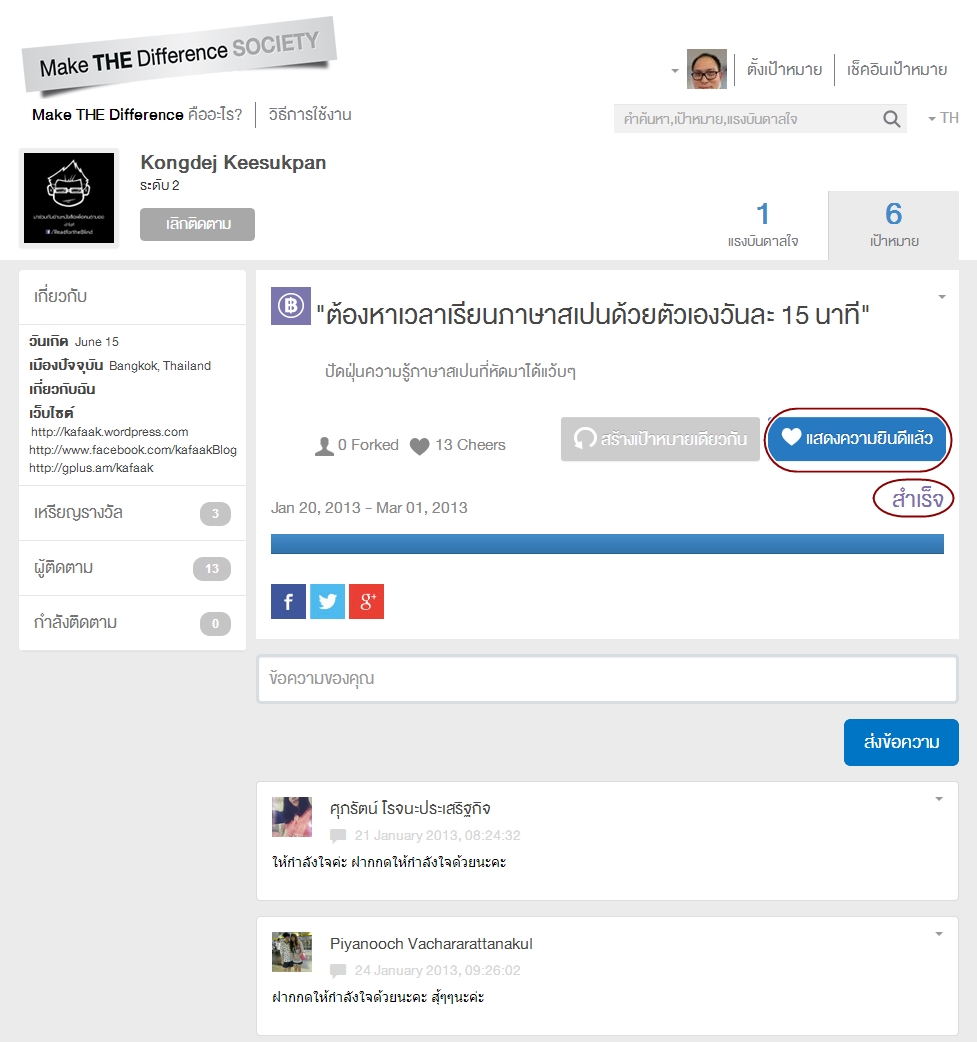Open Make THE Difference คืออะไร? link
The height and width of the screenshot is (1042, 977).
click(x=137, y=114)
